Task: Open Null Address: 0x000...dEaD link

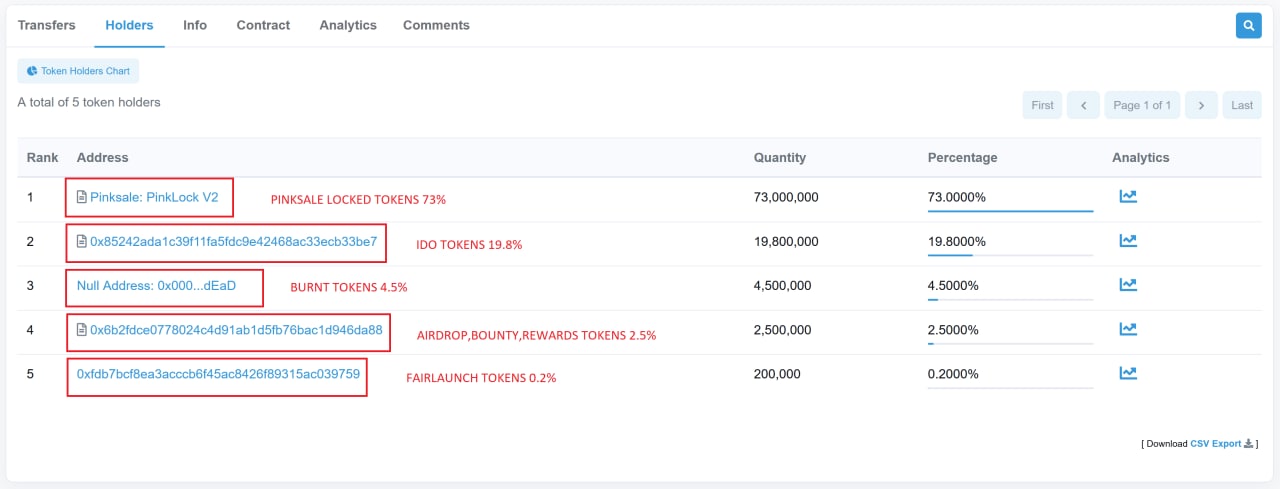Action: pyautogui.click(x=156, y=286)
